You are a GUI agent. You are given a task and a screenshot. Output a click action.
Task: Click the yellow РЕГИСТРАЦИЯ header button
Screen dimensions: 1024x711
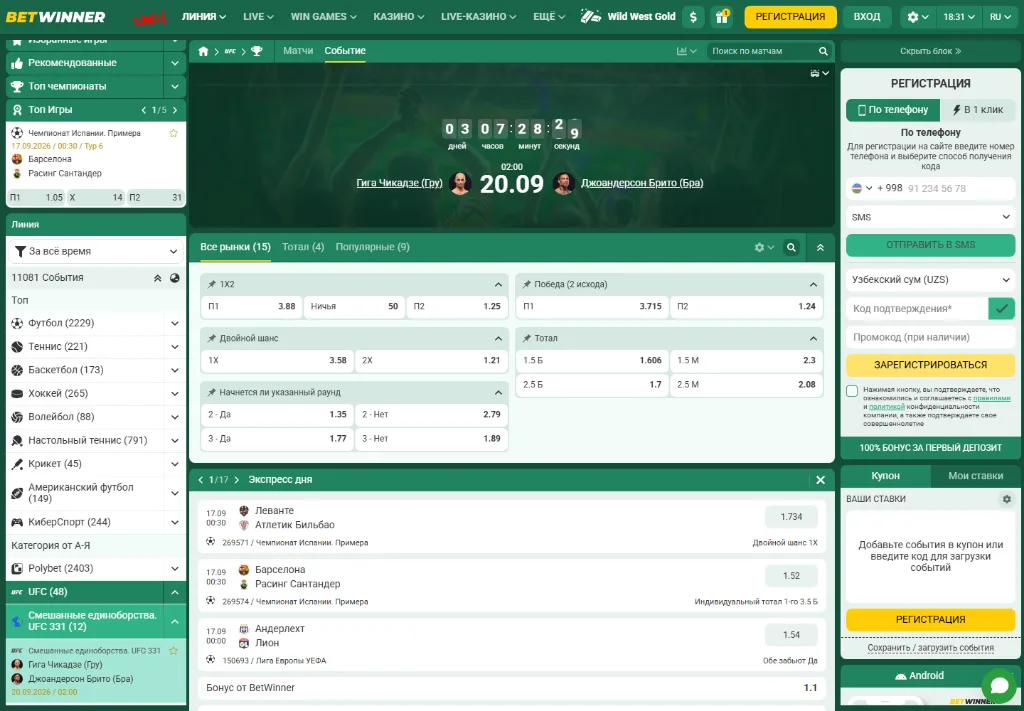click(790, 17)
